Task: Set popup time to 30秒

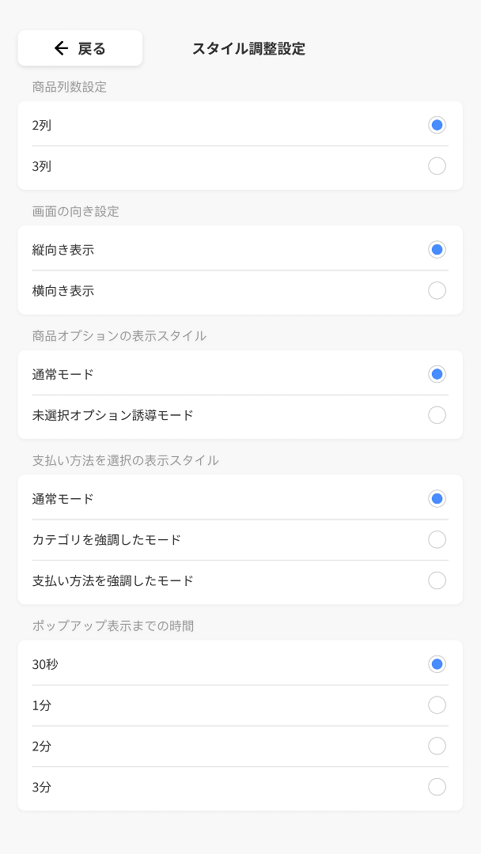Action: [x=437, y=664]
